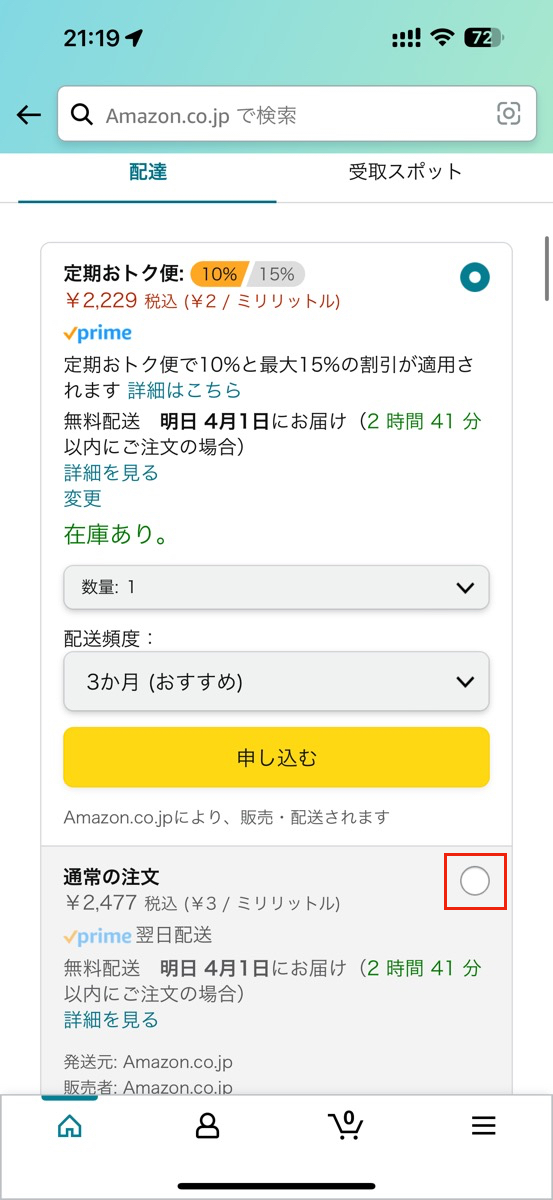The image size is (553, 1200).
Task: Open account profile icon
Action: [207, 1125]
